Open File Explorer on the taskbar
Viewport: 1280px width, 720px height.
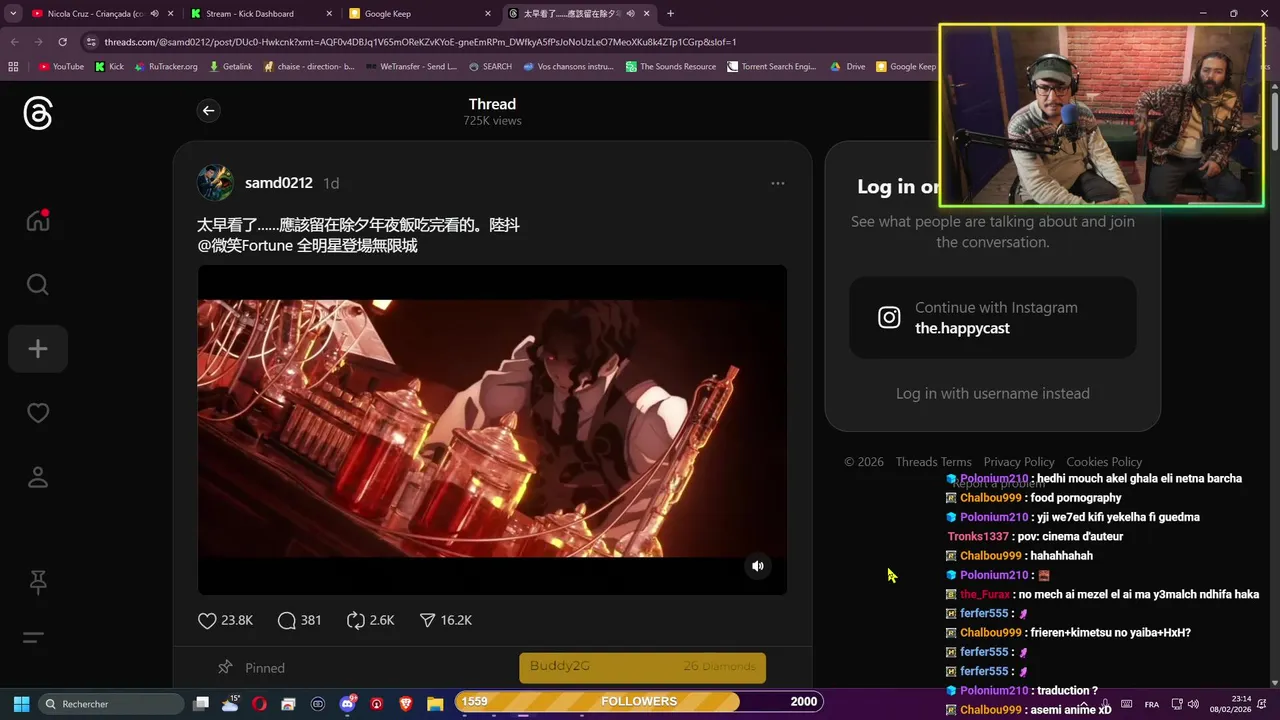pyautogui.click(x=435, y=703)
